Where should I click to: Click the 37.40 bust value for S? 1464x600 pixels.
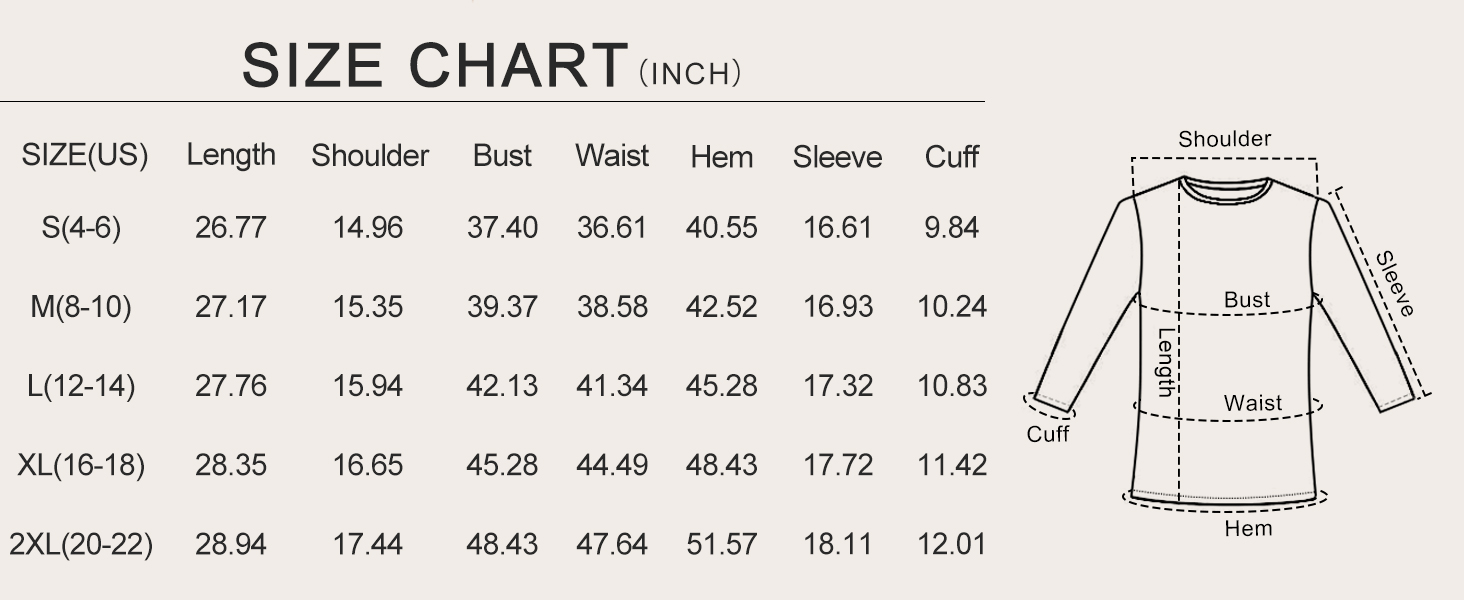click(x=502, y=228)
